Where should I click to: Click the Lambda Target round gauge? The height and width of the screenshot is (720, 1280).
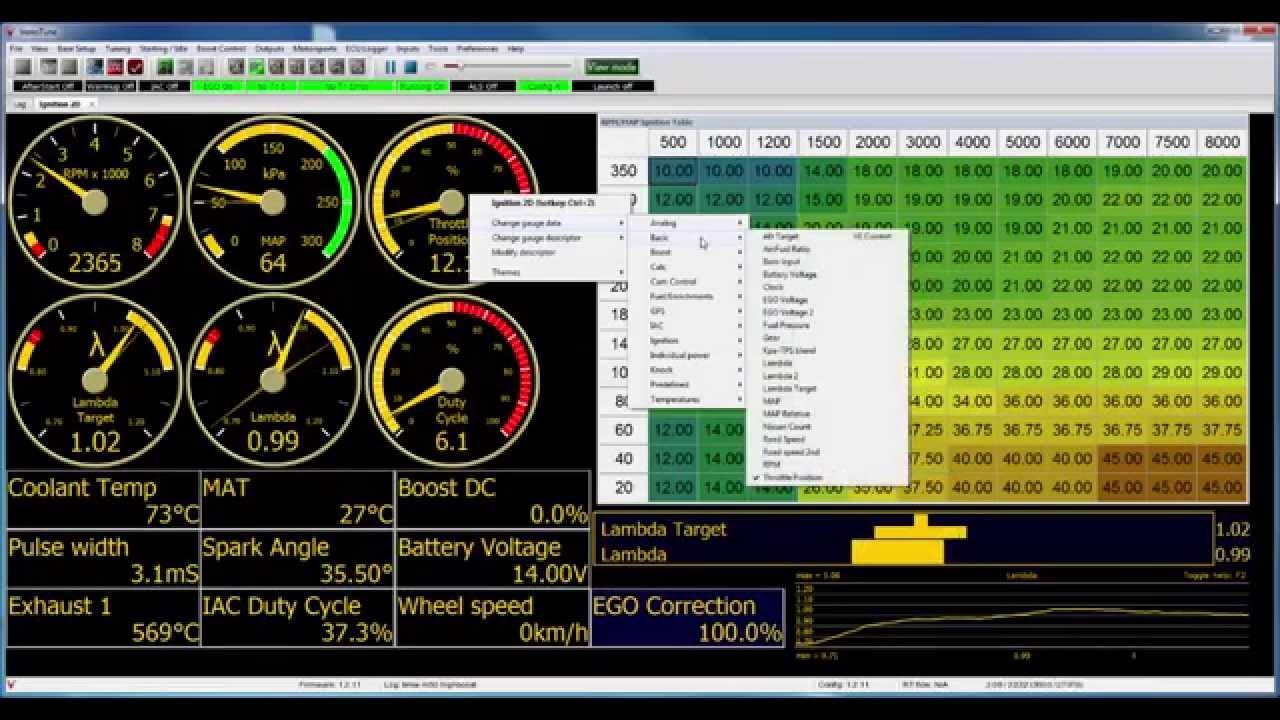(95, 380)
